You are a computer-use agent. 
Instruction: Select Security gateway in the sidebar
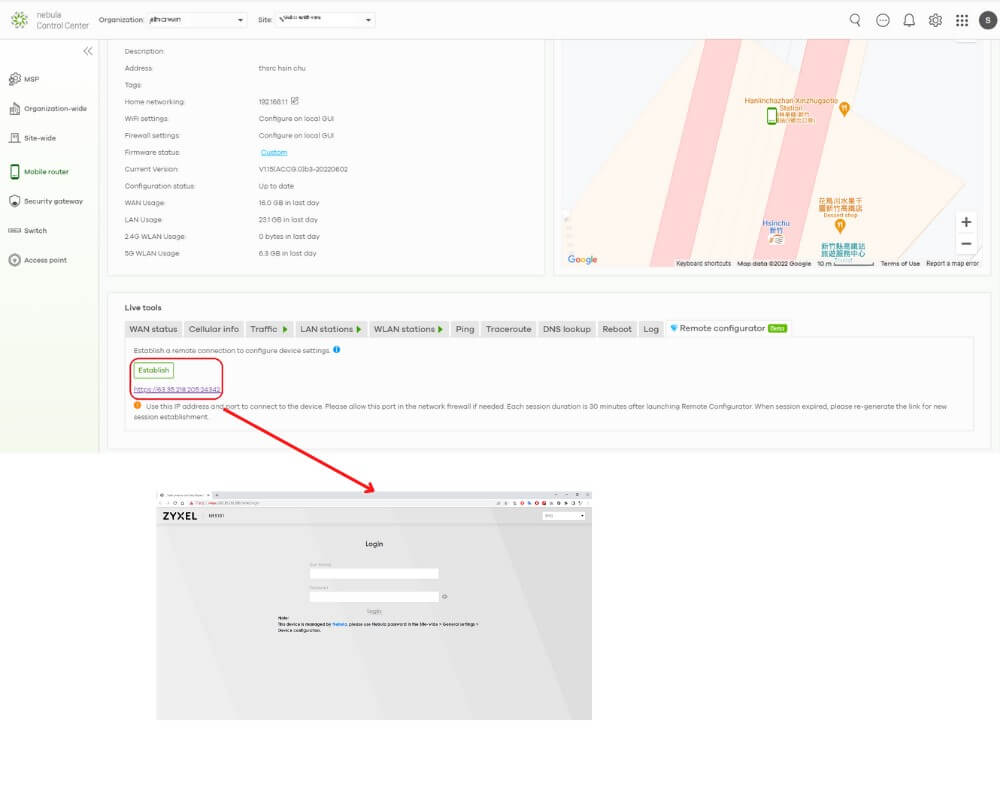(52, 201)
